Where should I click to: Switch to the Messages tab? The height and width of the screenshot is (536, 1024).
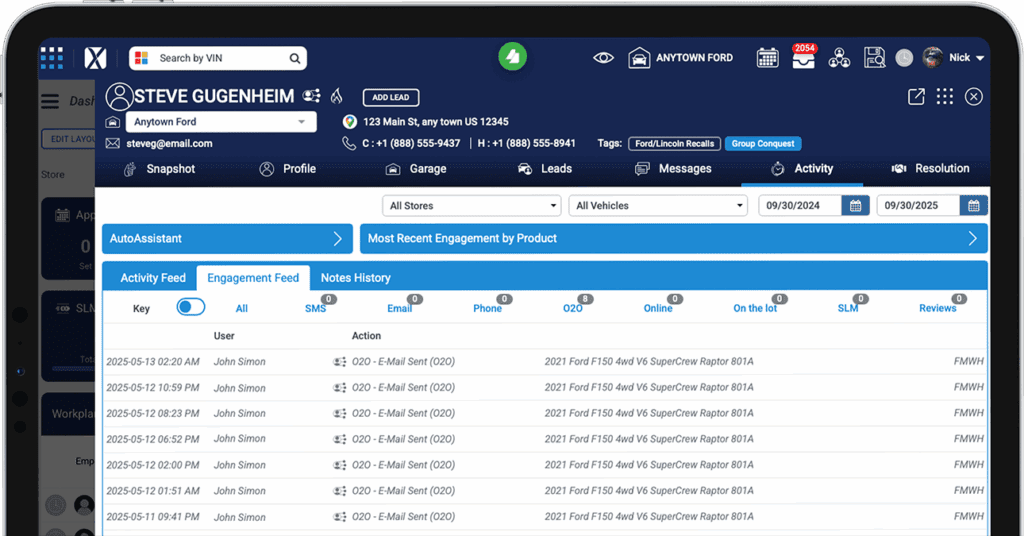click(x=673, y=169)
